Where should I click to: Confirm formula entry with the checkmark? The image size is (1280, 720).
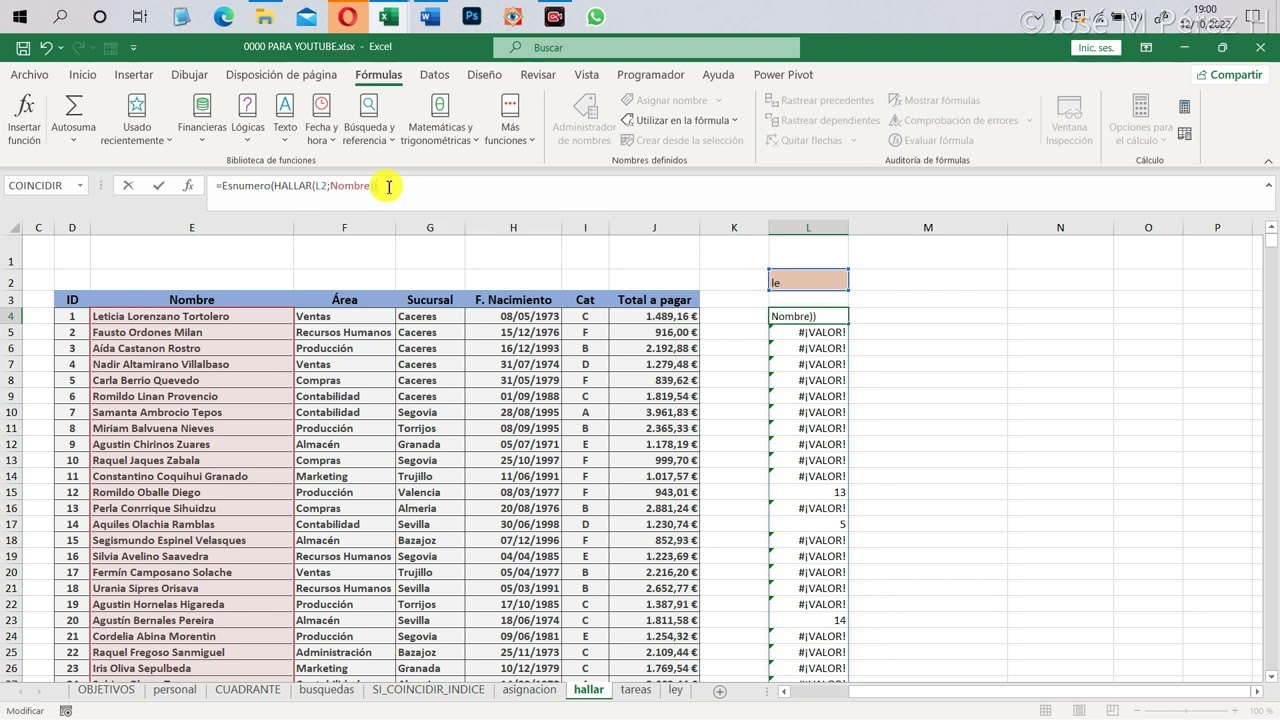[x=158, y=186]
